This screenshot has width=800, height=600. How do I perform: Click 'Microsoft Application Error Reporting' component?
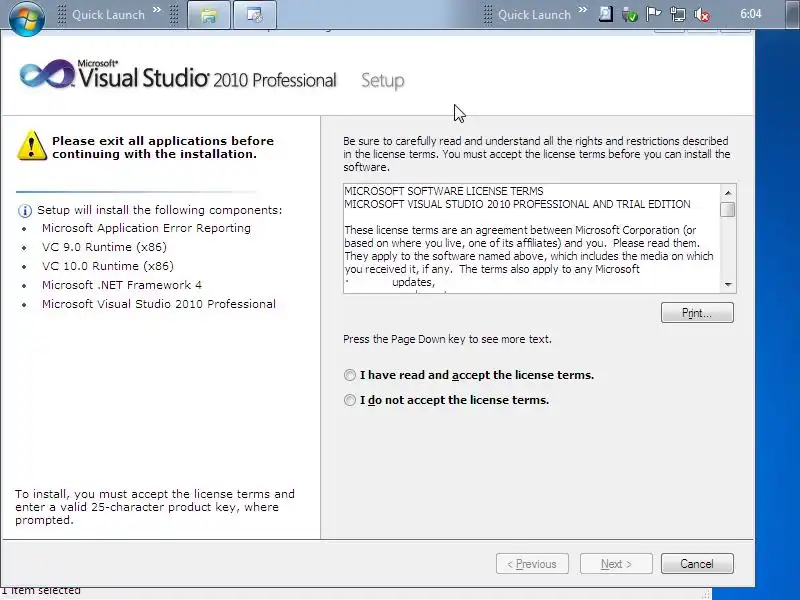(146, 228)
